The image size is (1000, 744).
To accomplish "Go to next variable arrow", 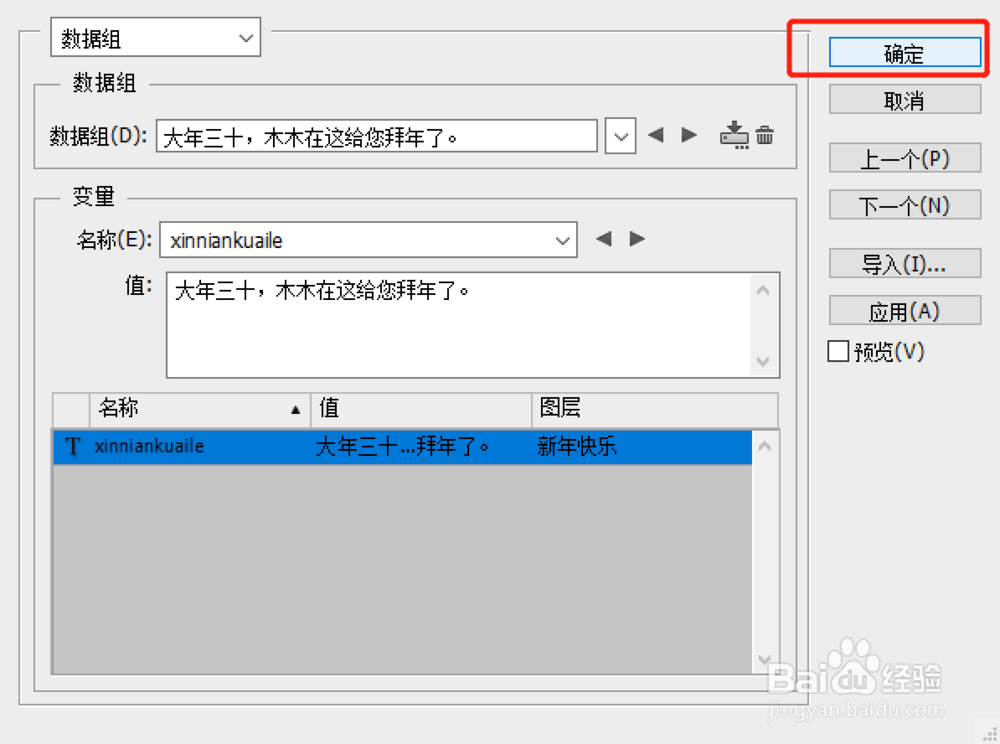I will (637, 239).
